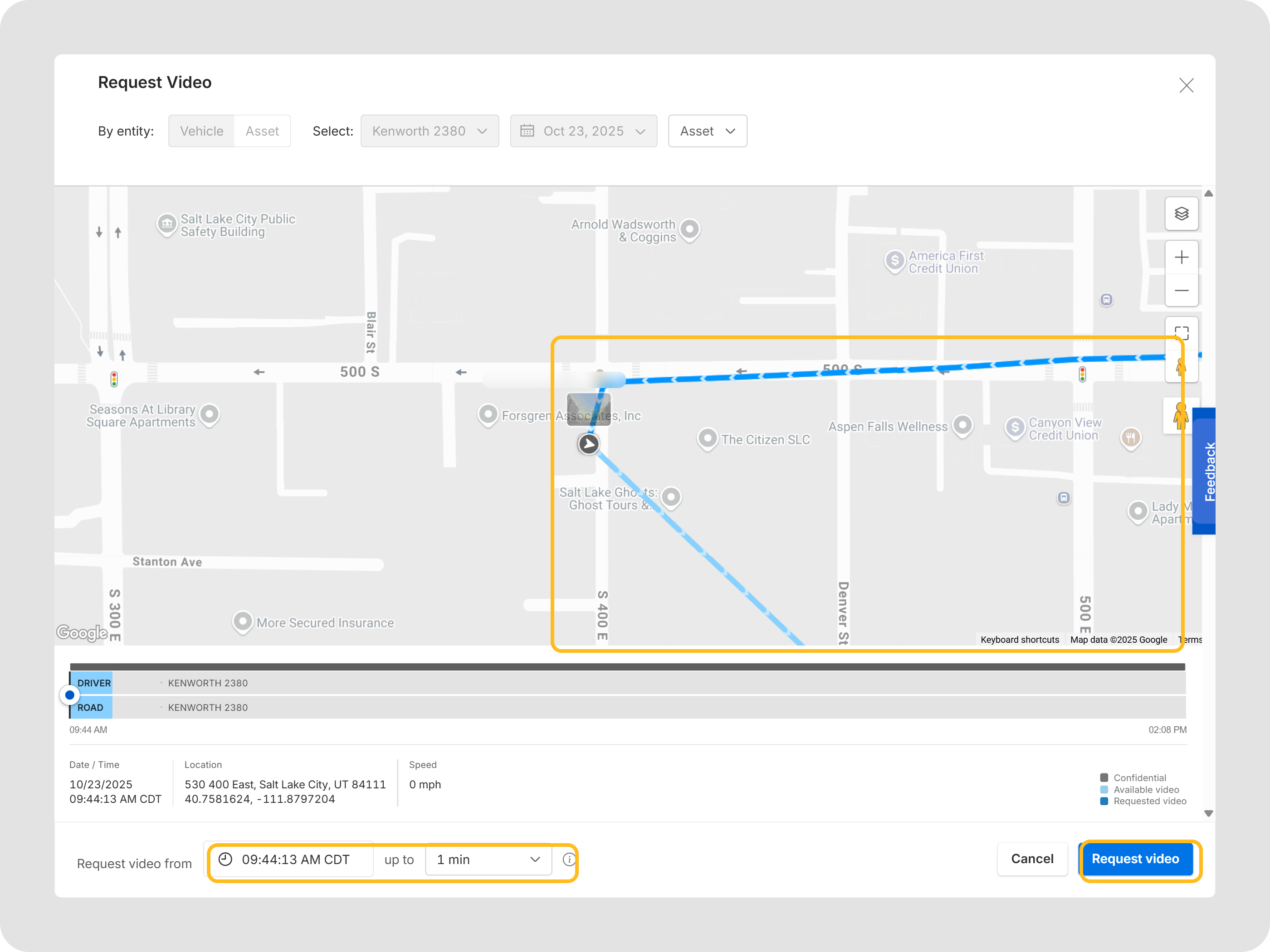
Task: Zoom out on the map
Action: click(1181, 291)
